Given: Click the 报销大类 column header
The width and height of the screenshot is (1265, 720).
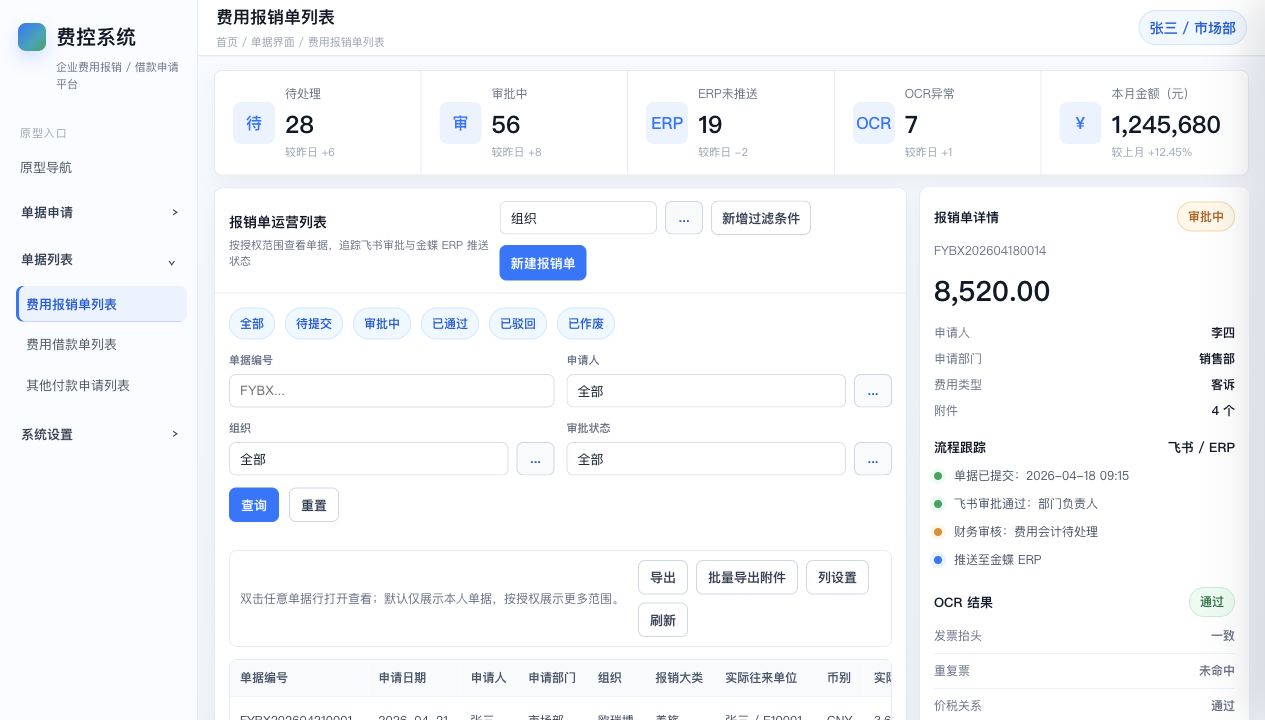Looking at the screenshot, I should (679, 678).
